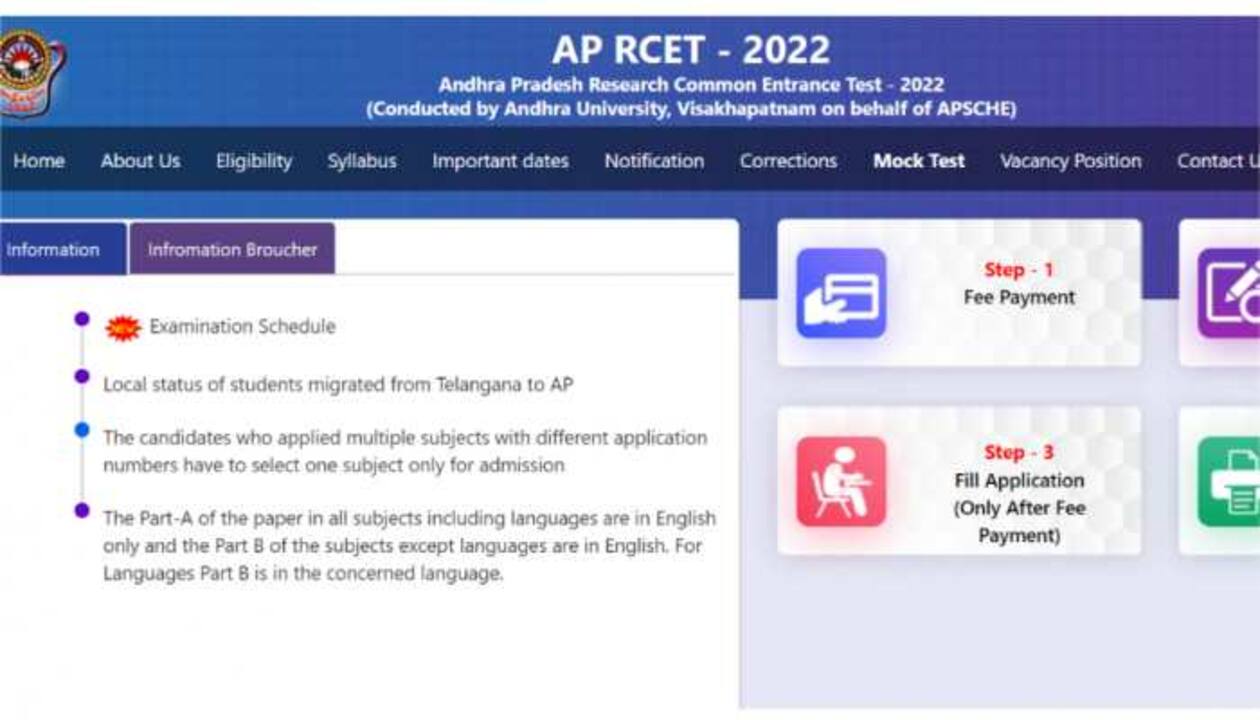Open the Syllabus menu item
The height and width of the screenshot is (720, 1260).
click(x=362, y=161)
